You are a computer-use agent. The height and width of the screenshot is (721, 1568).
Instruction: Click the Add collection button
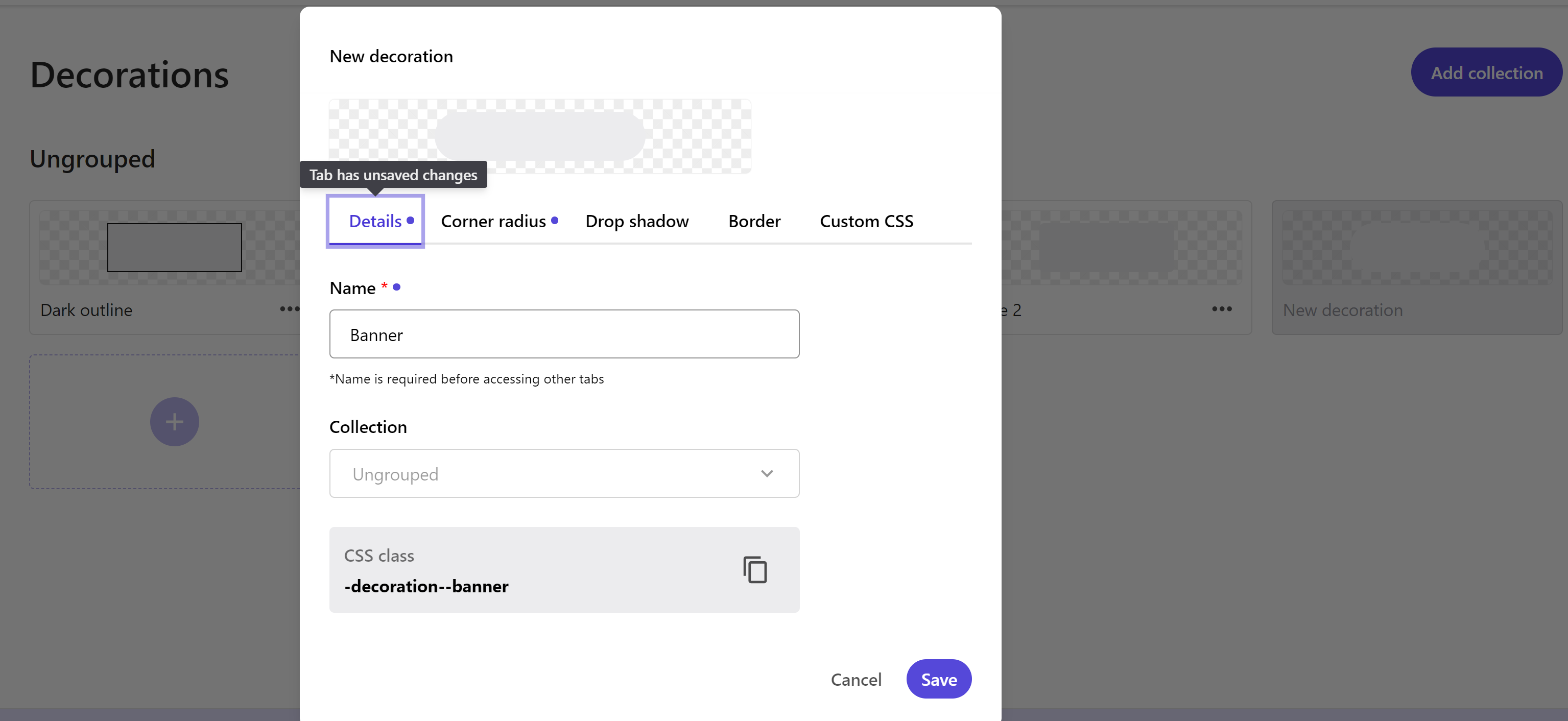click(x=1486, y=73)
